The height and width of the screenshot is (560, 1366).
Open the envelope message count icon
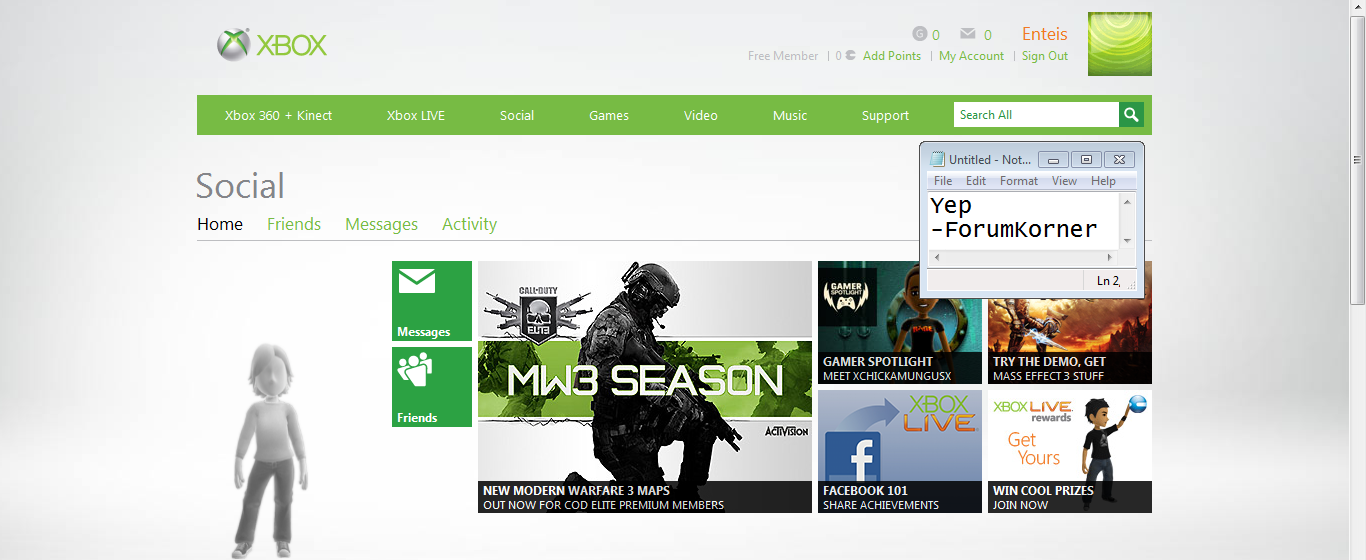coord(967,34)
